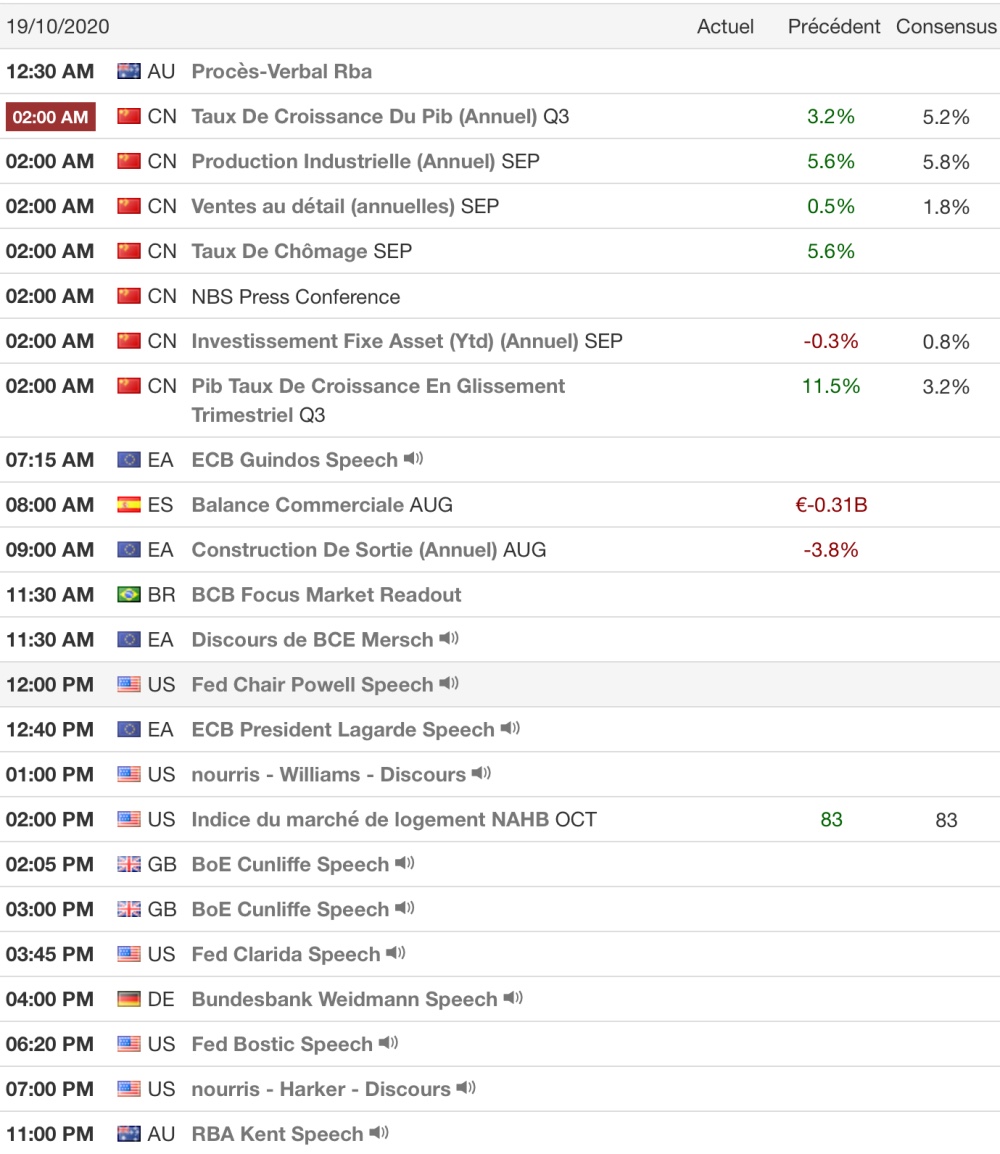Click the Australia flag on the RBA Kent Speech row

pos(129,1133)
